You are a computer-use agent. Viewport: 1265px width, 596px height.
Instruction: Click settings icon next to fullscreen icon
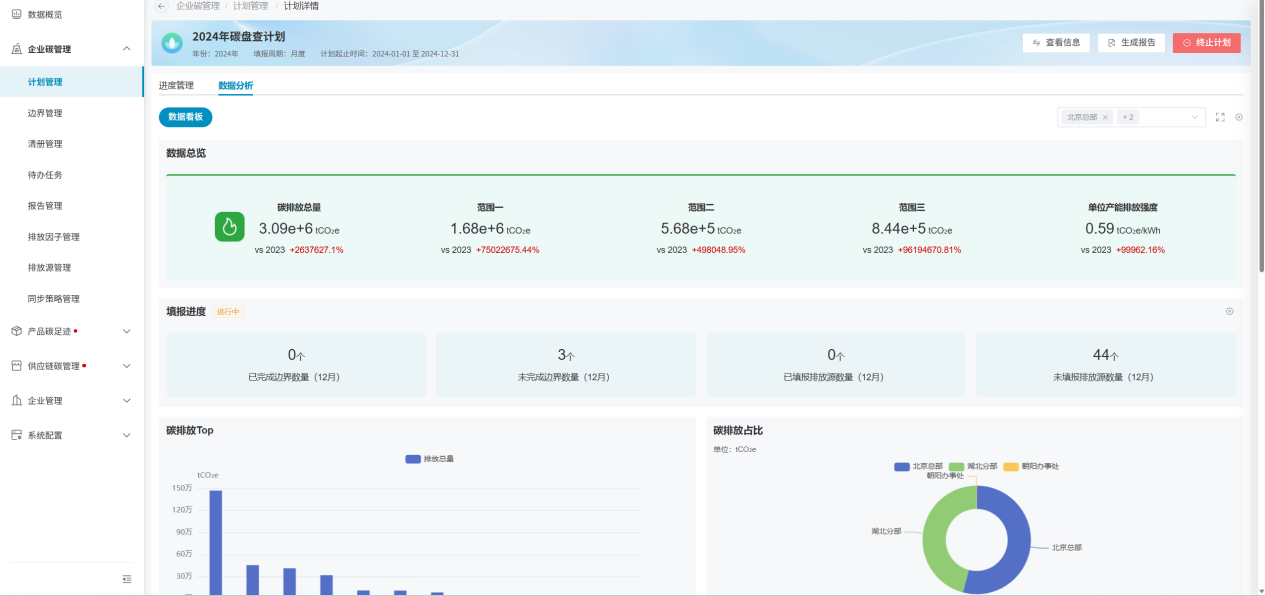point(1239,117)
